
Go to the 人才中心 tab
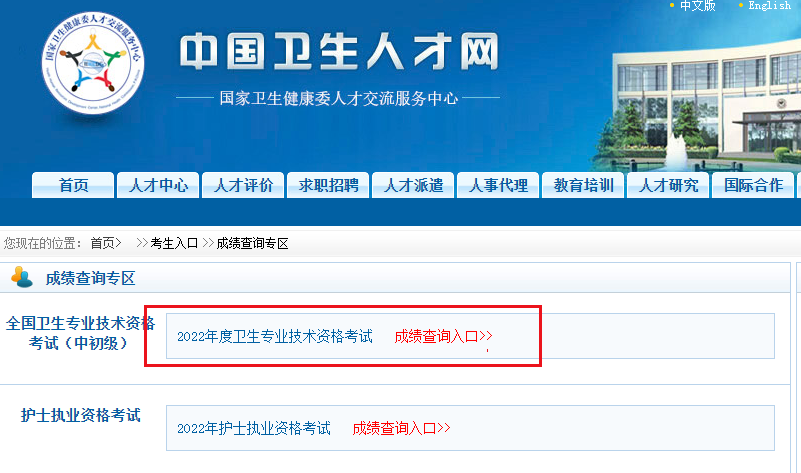pyautogui.click(x=158, y=185)
